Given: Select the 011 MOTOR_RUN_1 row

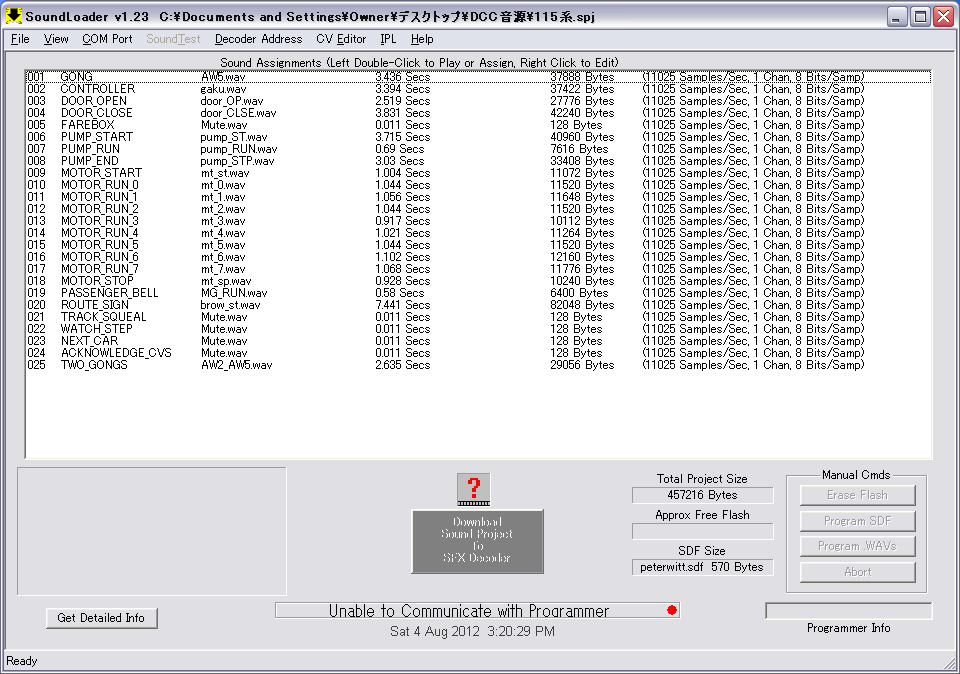Looking at the screenshot, I should tap(478, 197).
